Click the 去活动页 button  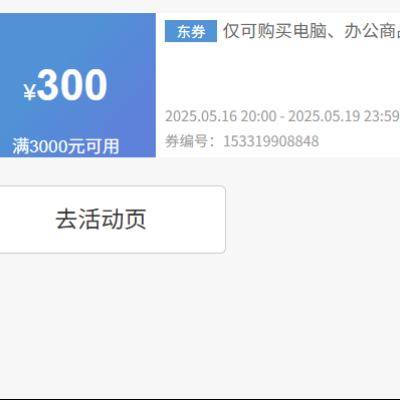click(x=112, y=220)
